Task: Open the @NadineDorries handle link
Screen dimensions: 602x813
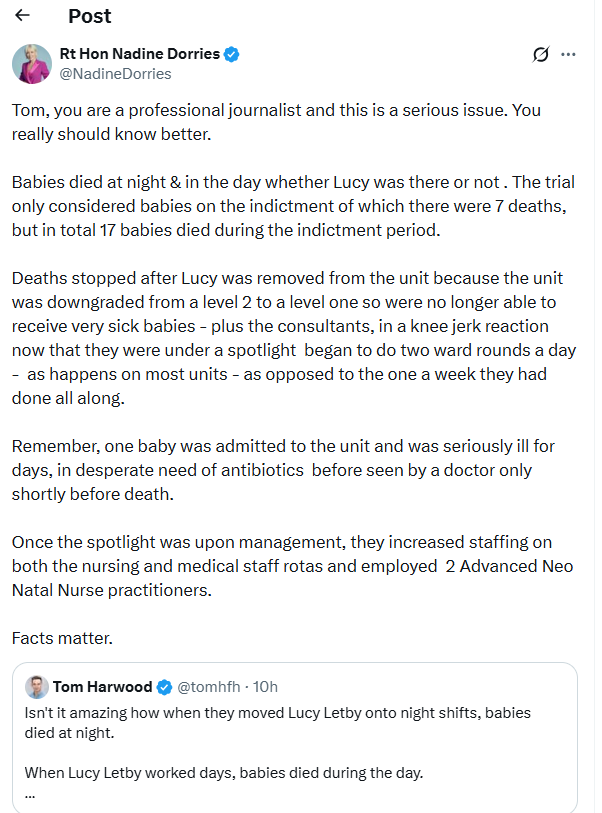Action: (115, 74)
